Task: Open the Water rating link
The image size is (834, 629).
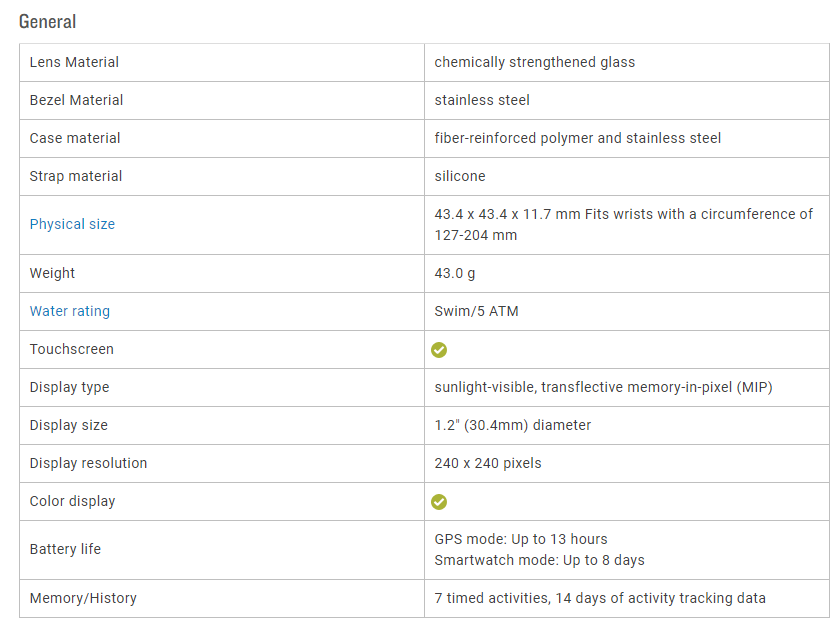Action: point(70,311)
